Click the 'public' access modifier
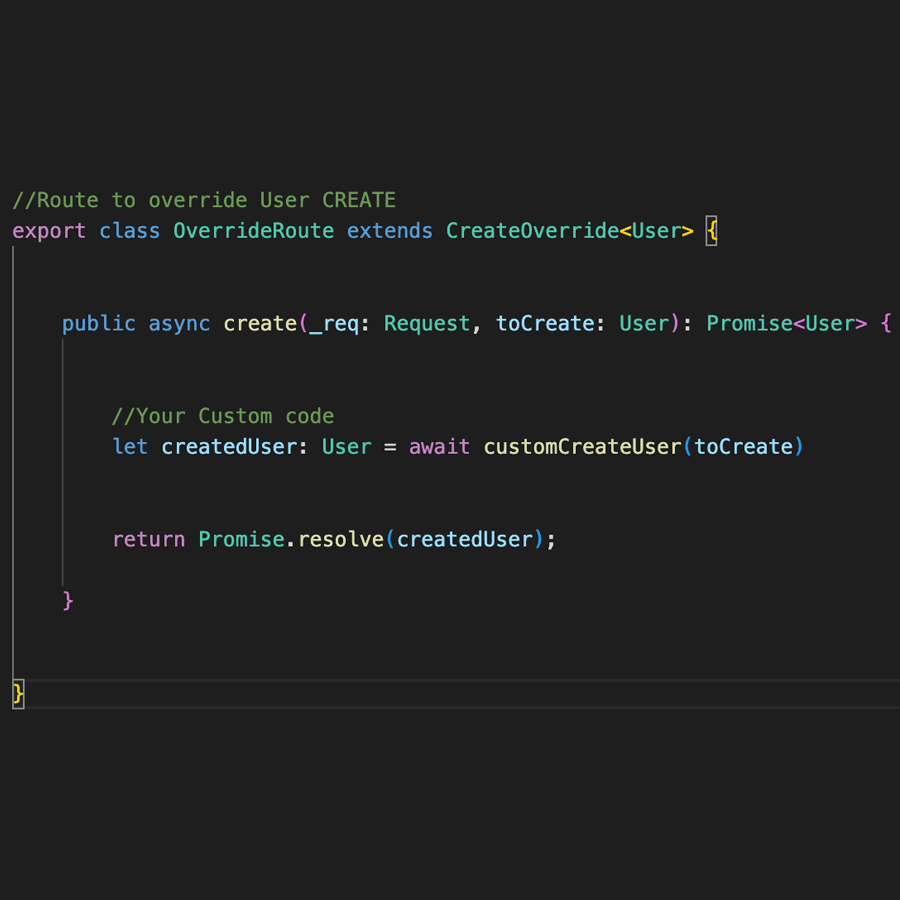The height and width of the screenshot is (900, 900). click(x=98, y=324)
